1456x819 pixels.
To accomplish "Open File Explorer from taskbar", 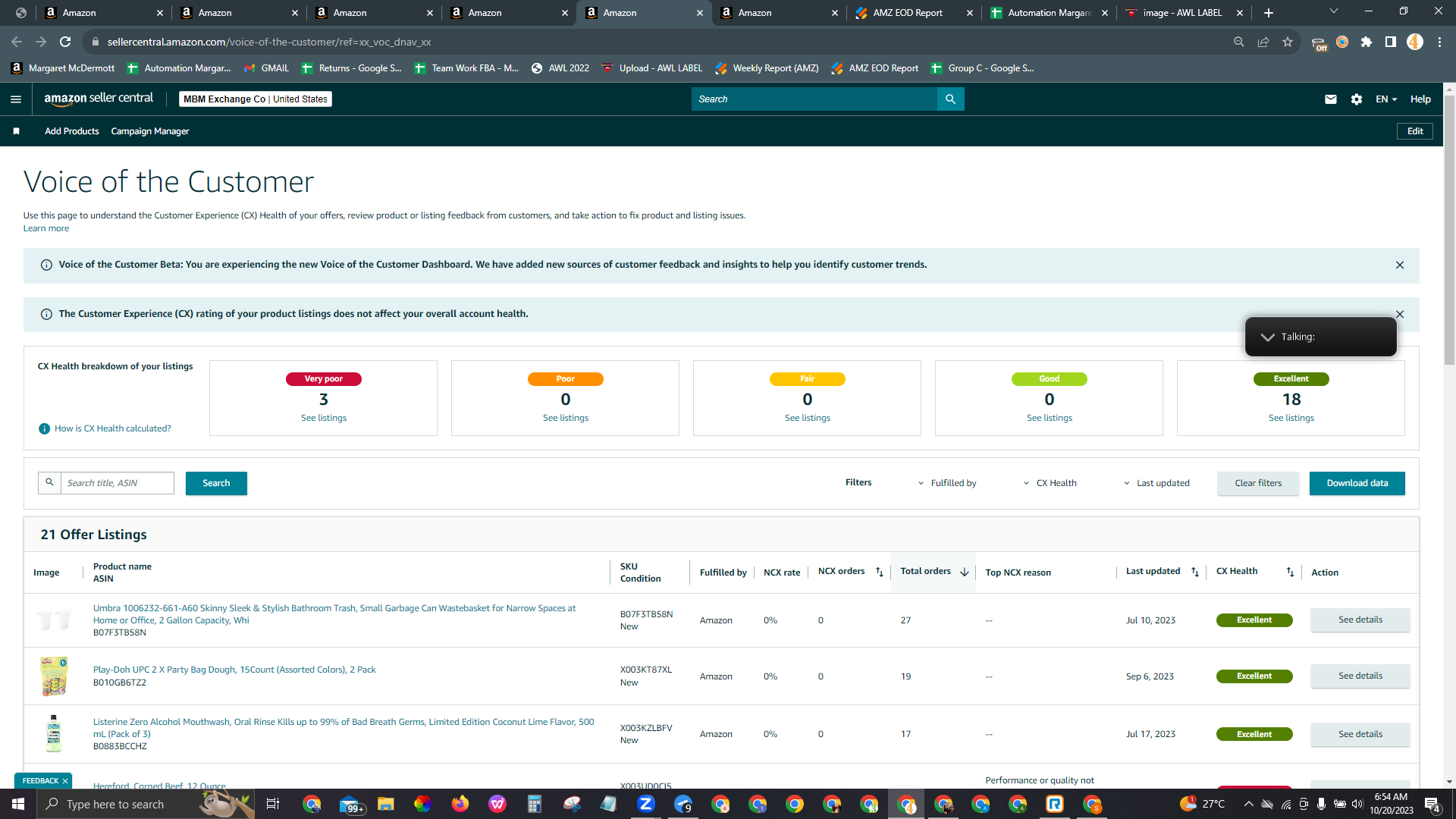I will (x=386, y=804).
